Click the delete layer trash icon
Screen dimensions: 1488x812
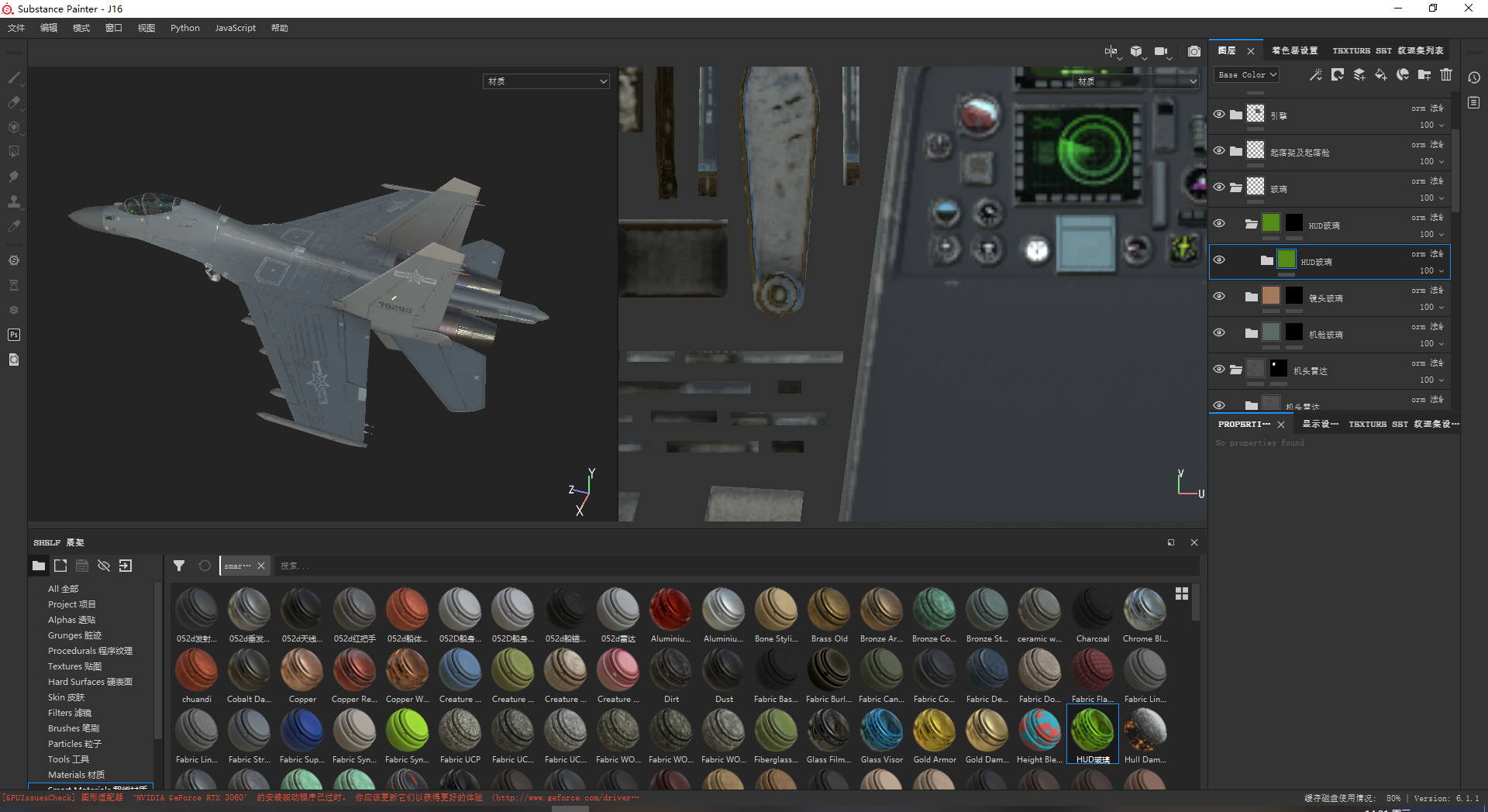tap(1446, 74)
